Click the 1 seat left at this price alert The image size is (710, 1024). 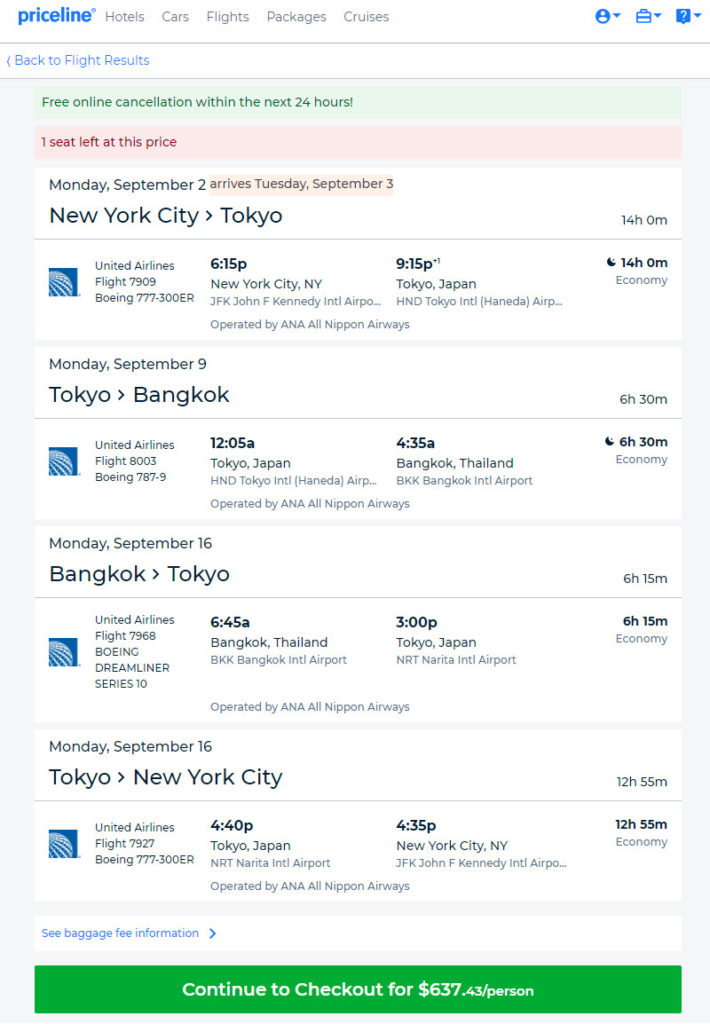[x=358, y=142]
